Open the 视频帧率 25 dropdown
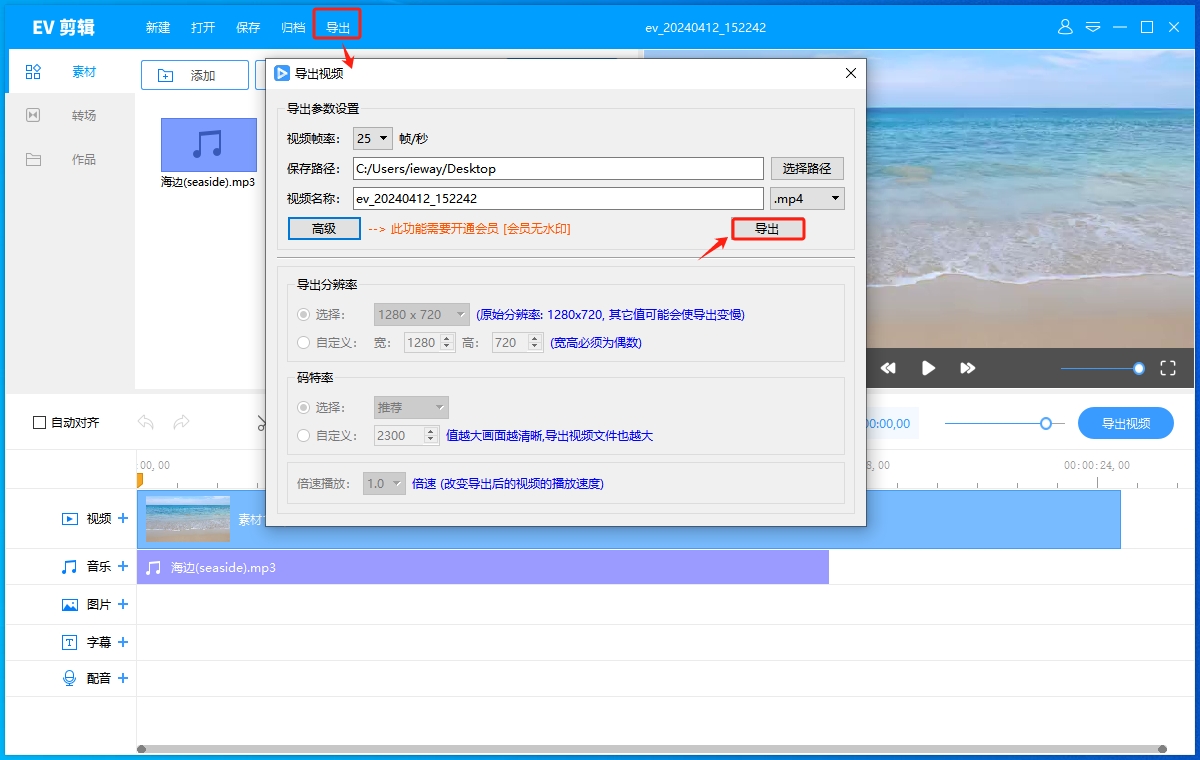1200x760 pixels. point(373,139)
